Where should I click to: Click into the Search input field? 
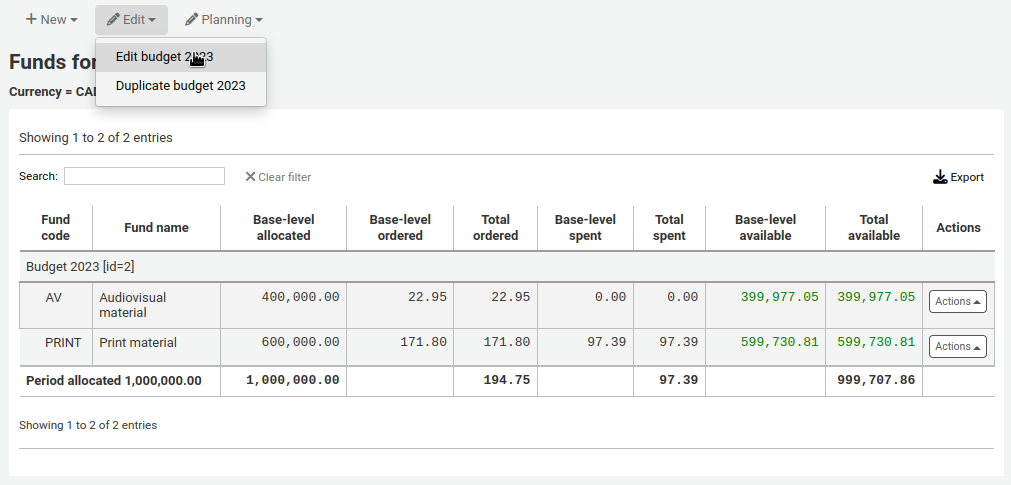tap(144, 176)
